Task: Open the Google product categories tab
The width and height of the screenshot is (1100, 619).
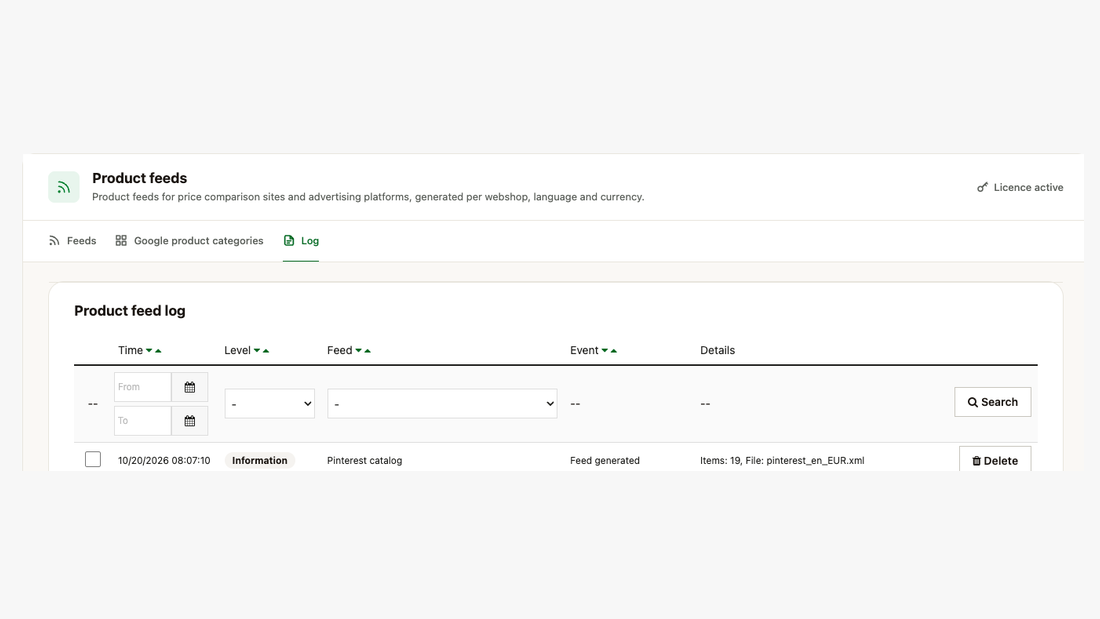Action: pos(189,241)
